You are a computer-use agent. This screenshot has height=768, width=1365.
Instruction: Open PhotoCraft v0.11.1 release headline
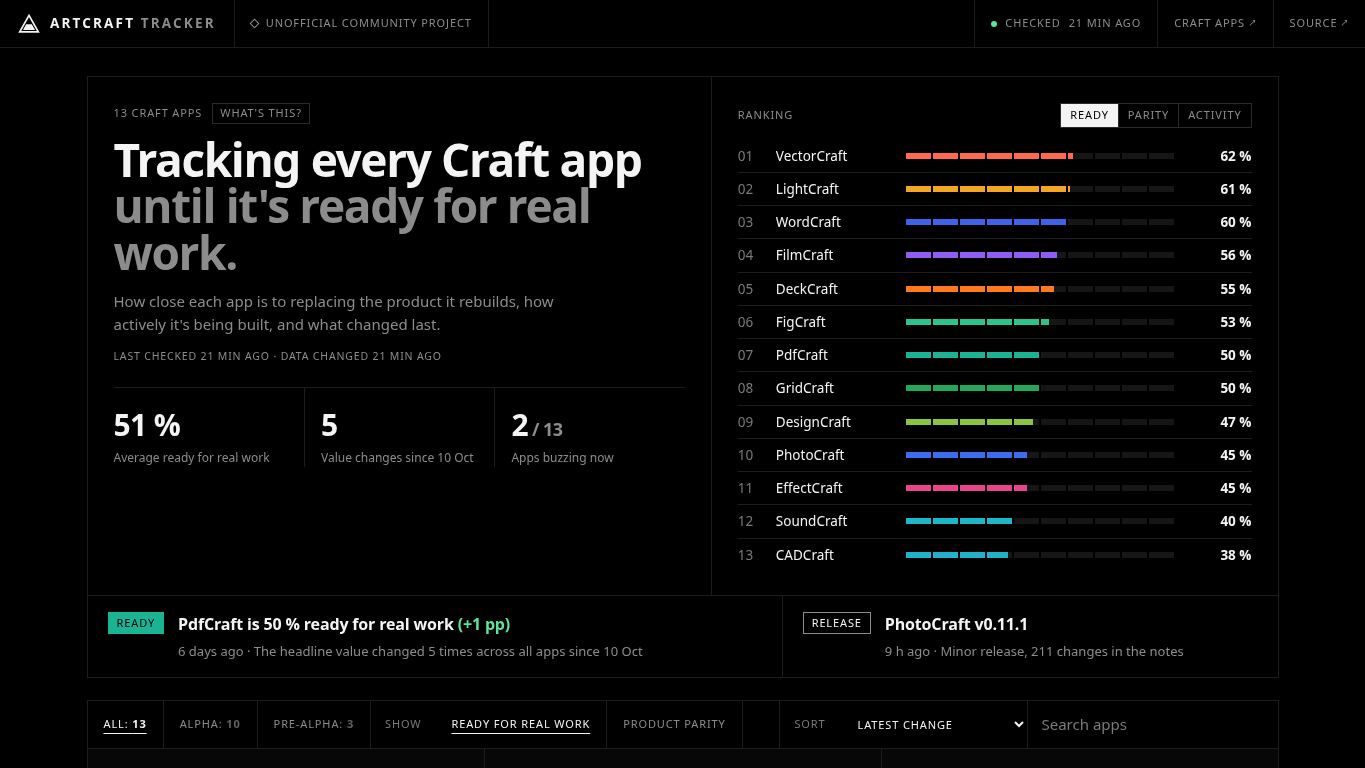click(956, 624)
